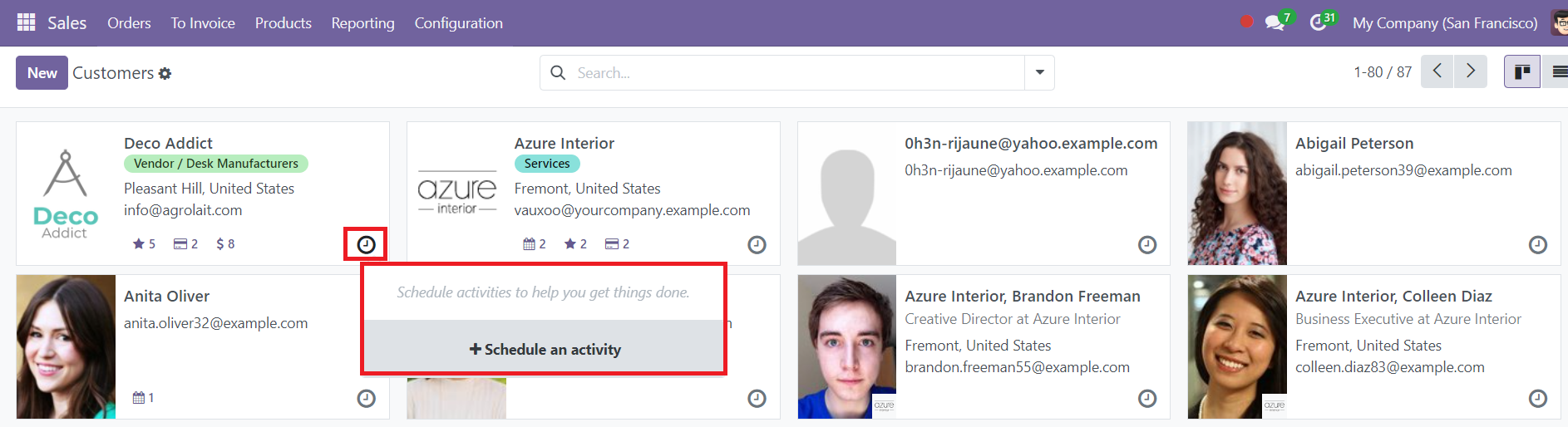Open activity clock on Anita Oliver card
This screenshot has height=427, width=1568.
366,399
